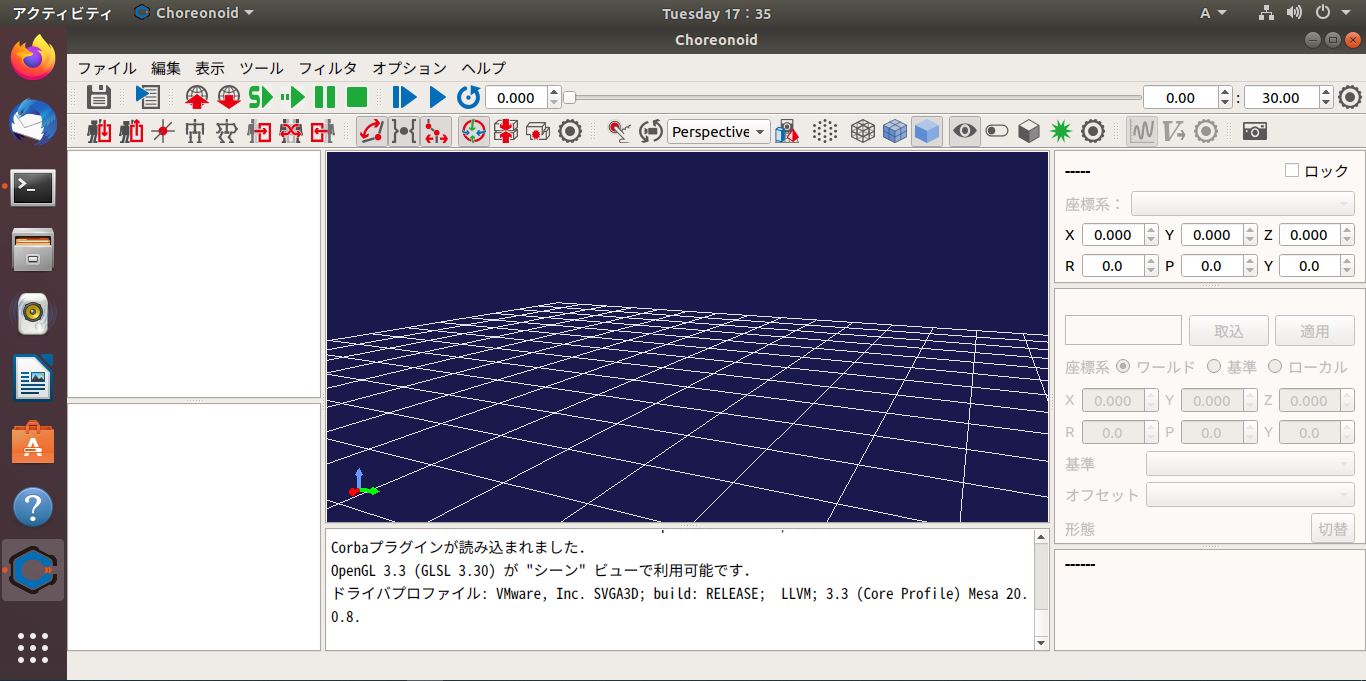This screenshot has height=681, width=1366.
Task: Open Choreonoid app menu in top bar
Action: (193, 13)
